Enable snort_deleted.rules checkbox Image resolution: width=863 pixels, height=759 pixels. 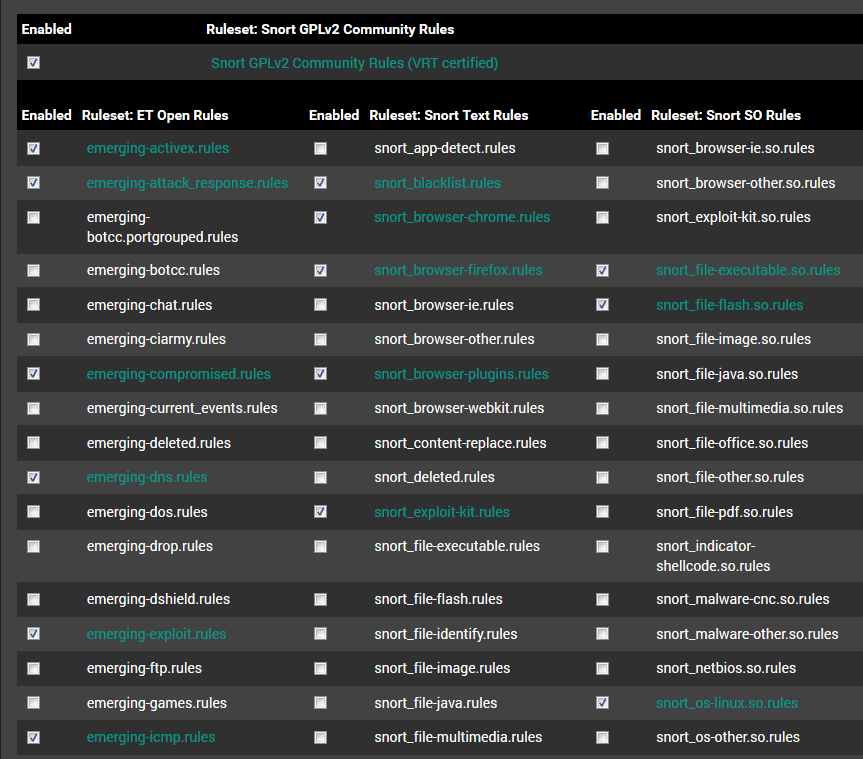320,477
